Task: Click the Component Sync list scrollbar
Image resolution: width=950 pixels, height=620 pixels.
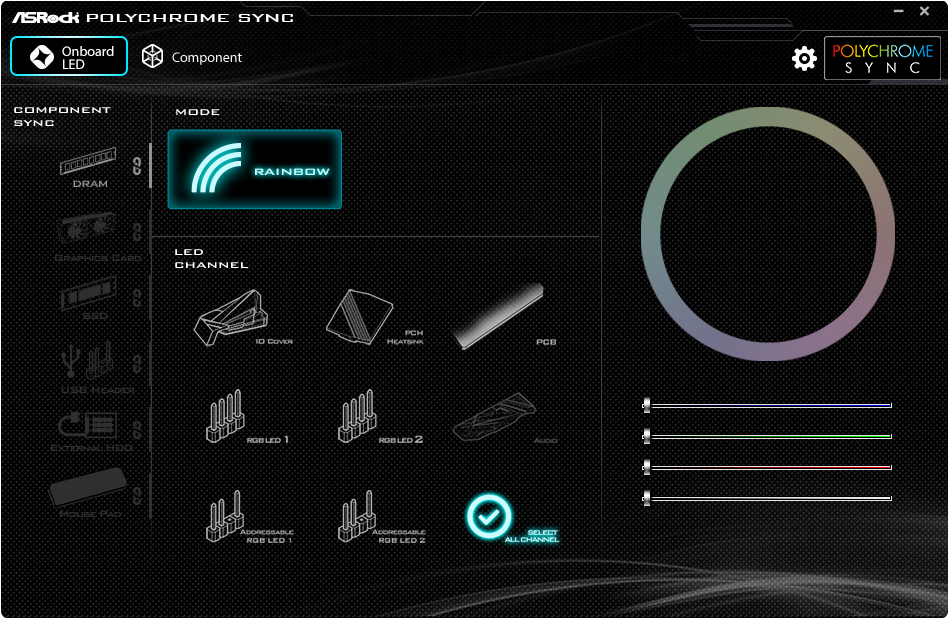Action: click(150, 166)
